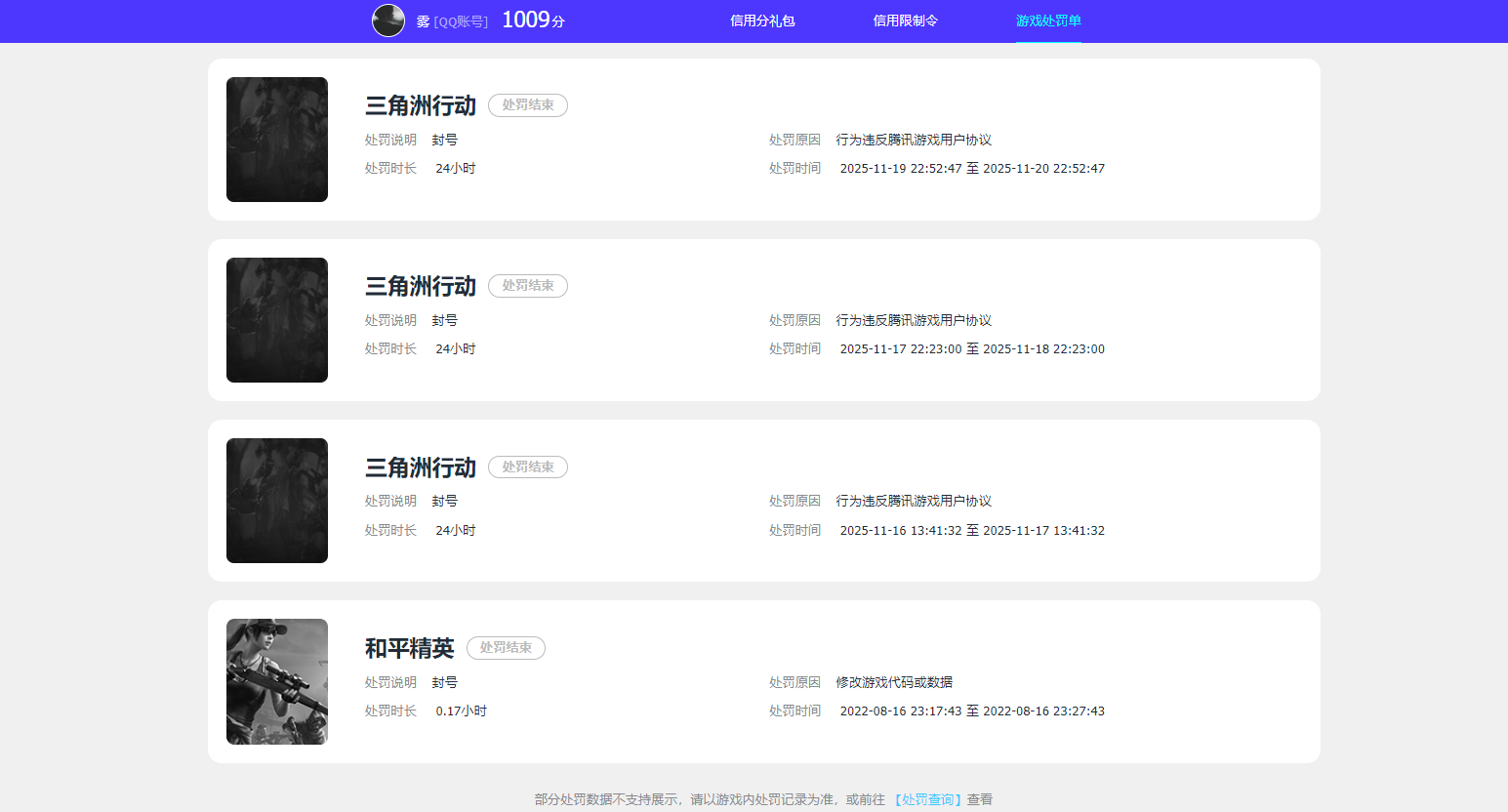Switch to the 信用限制令 tab
The height and width of the screenshot is (812, 1508).
(x=905, y=20)
